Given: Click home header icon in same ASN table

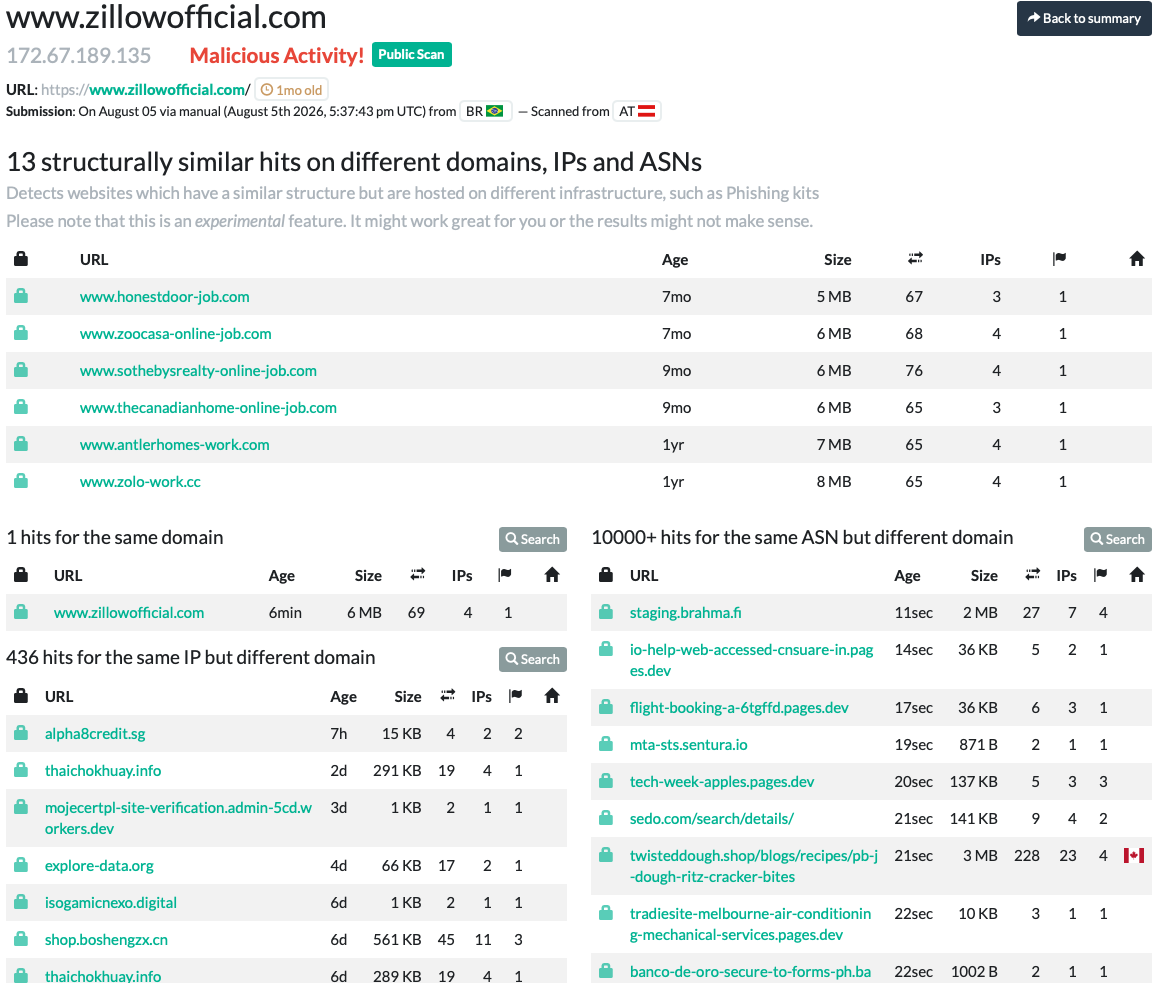Looking at the screenshot, I should click(x=1136, y=574).
